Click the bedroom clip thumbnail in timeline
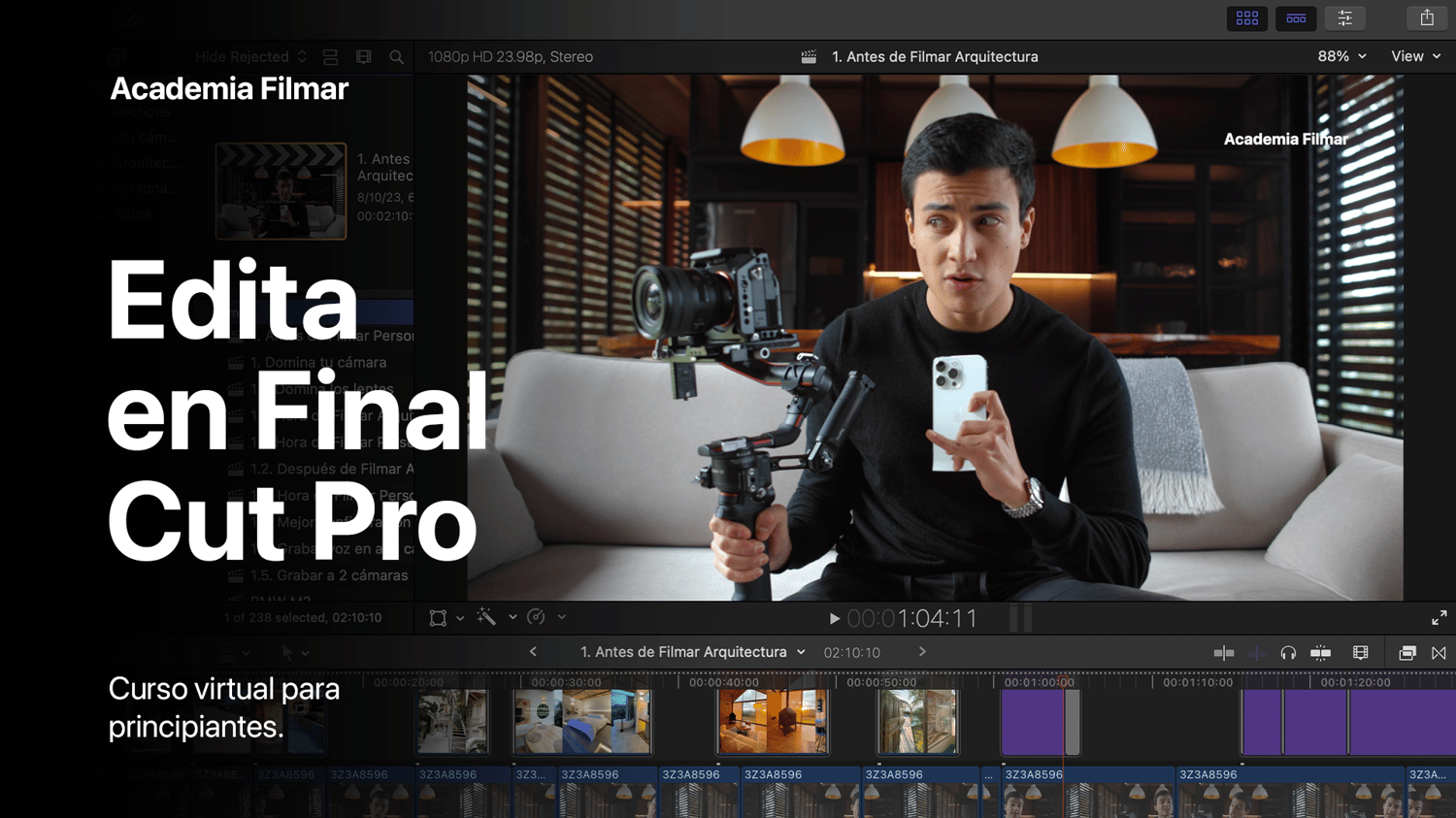This screenshot has height=818, width=1456. 582,722
